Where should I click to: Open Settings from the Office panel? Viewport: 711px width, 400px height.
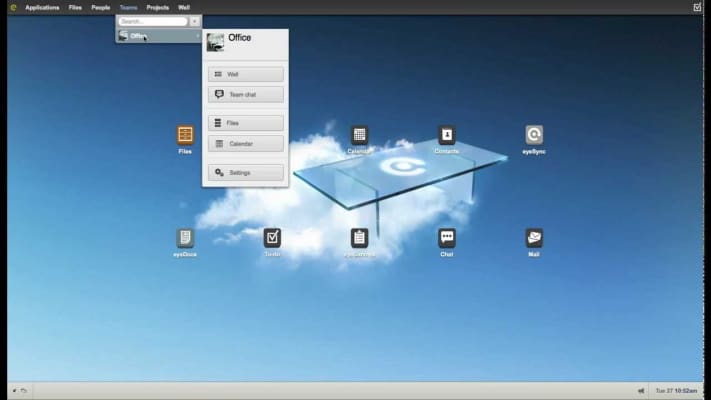coord(245,173)
